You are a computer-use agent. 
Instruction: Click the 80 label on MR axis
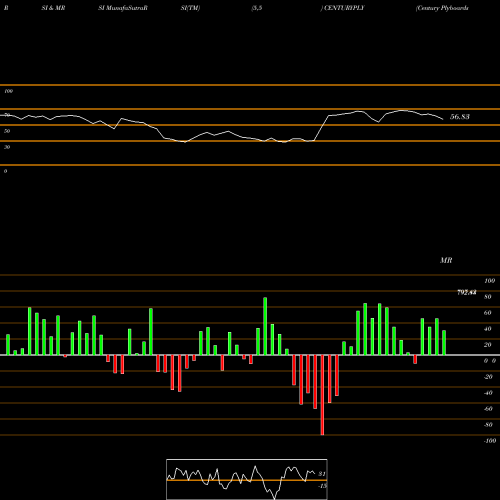pos(488,297)
